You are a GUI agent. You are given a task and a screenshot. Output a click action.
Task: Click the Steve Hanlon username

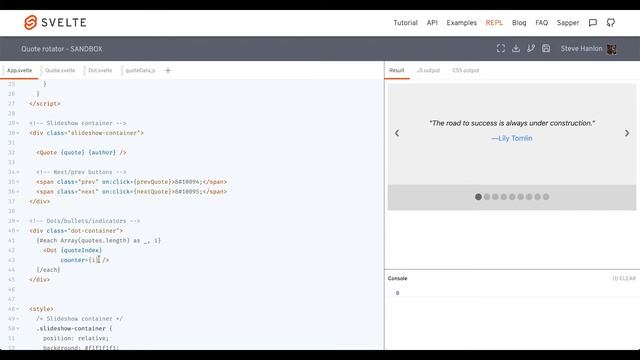[581, 49]
